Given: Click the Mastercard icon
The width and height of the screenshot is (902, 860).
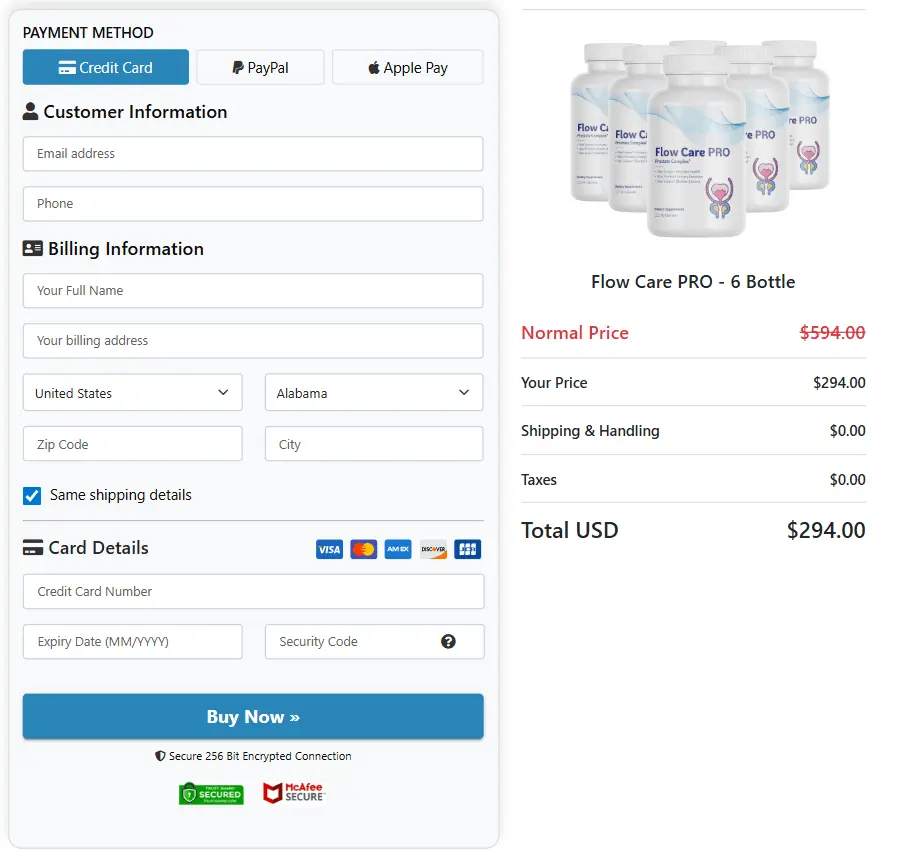Looking at the screenshot, I should click(x=363, y=549).
